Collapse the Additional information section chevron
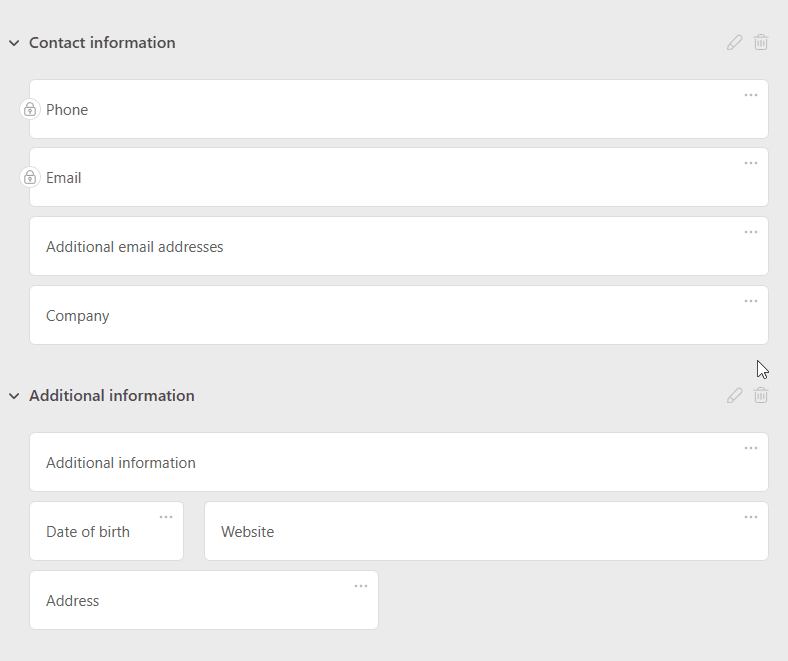The width and height of the screenshot is (788, 661). pyautogui.click(x=14, y=396)
